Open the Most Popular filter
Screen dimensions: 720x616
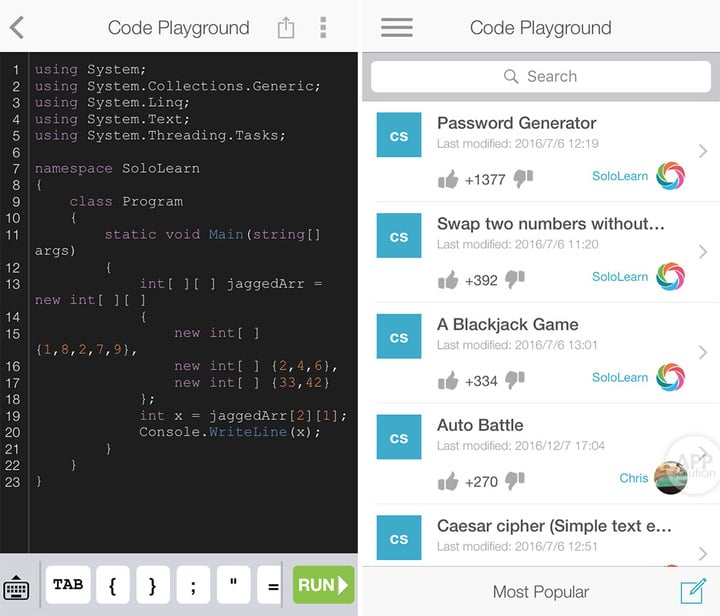click(540, 592)
